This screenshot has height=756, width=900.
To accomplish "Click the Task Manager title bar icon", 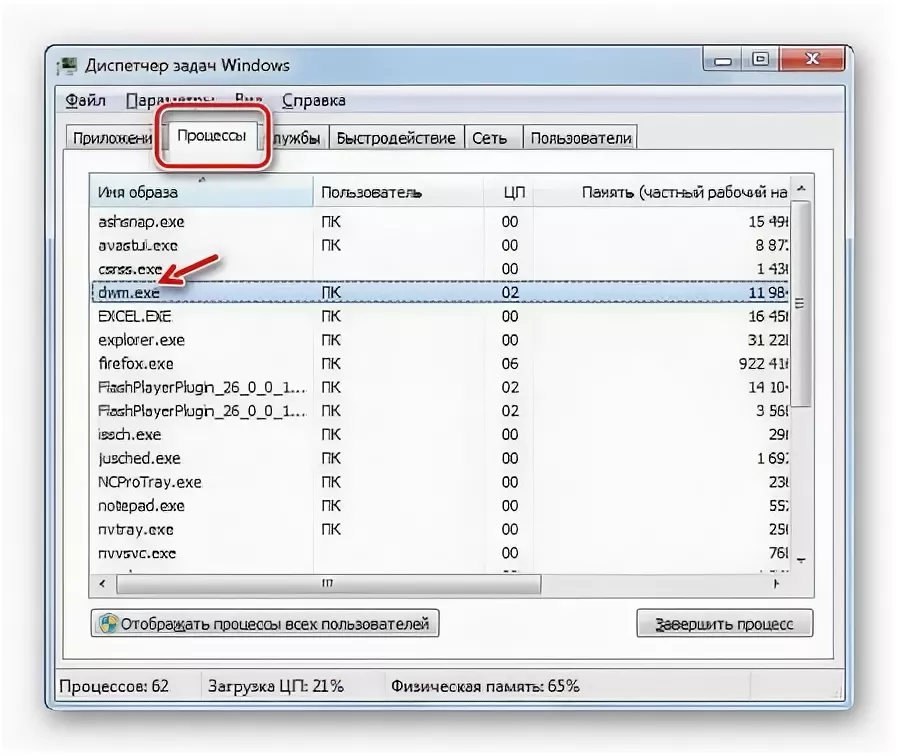I will click(x=67, y=66).
